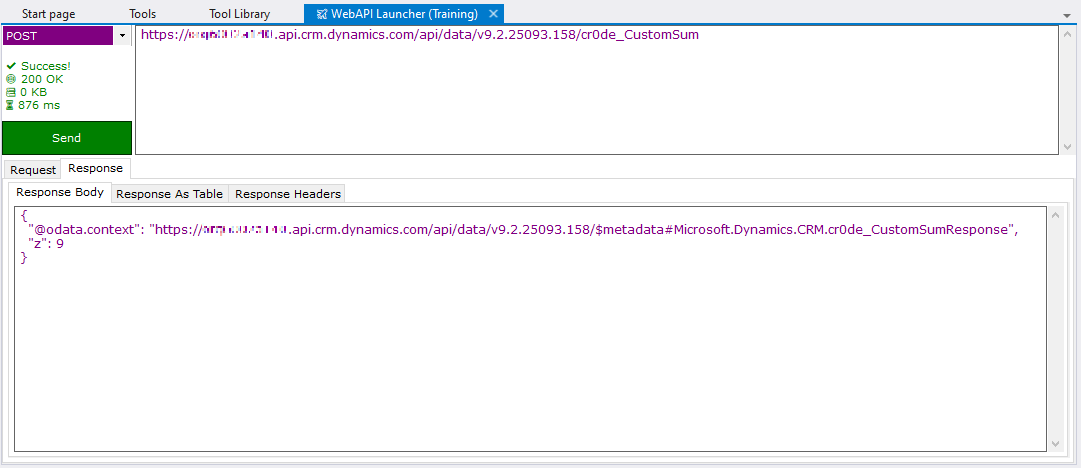Image resolution: width=1081 pixels, height=468 pixels.
Task: Click the URL box scrollbar up arrow
Action: (x=1067, y=33)
